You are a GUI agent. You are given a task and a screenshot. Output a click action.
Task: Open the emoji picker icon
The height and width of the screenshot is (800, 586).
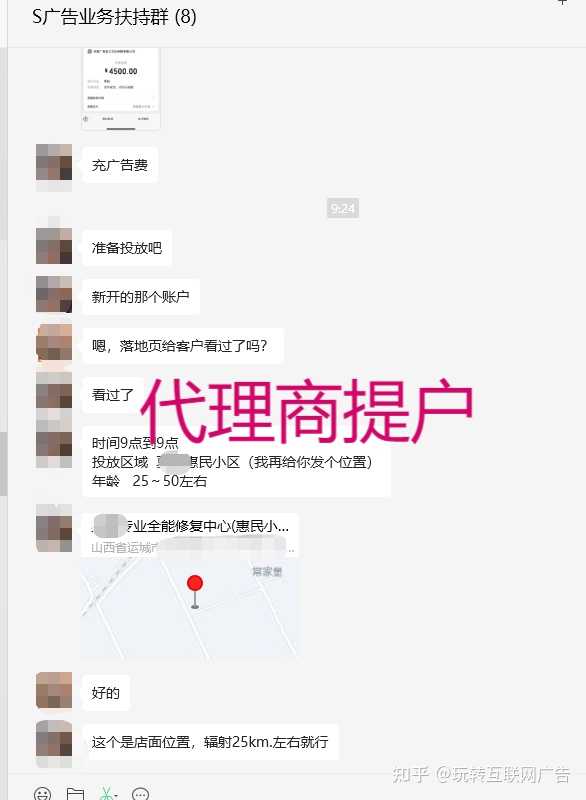[42, 794]
